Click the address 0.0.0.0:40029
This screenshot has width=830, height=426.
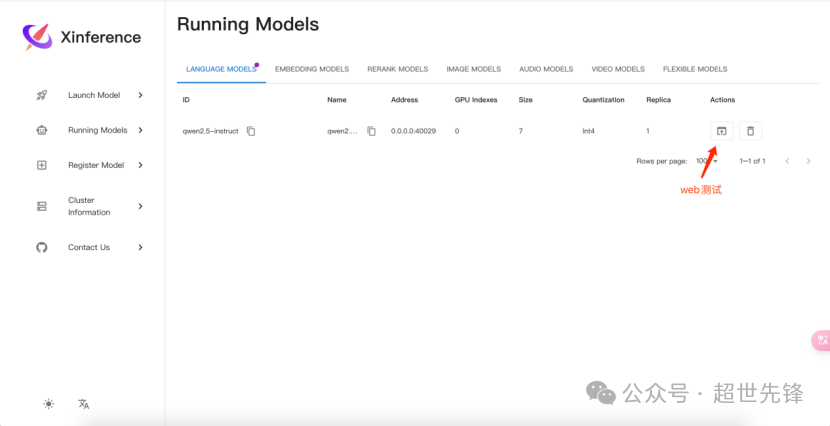point(413,131)
